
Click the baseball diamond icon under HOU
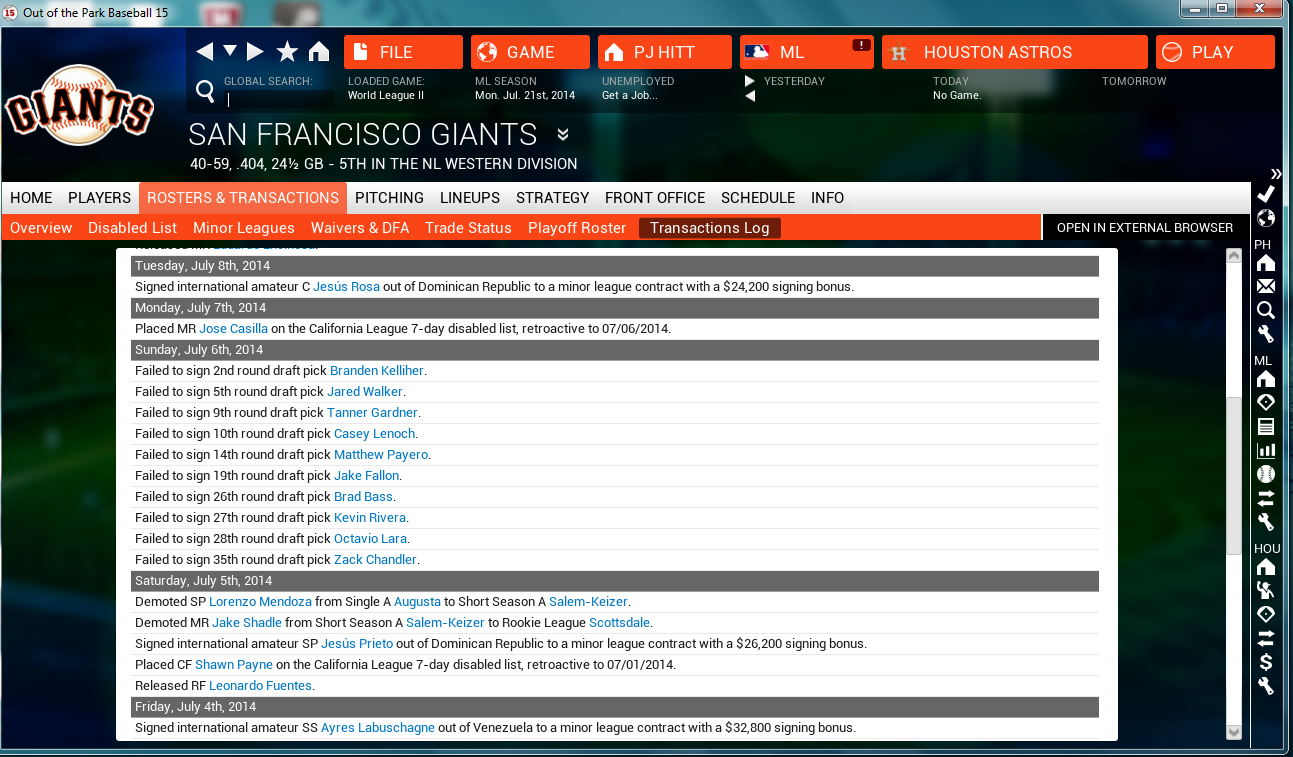point(1265,614)
